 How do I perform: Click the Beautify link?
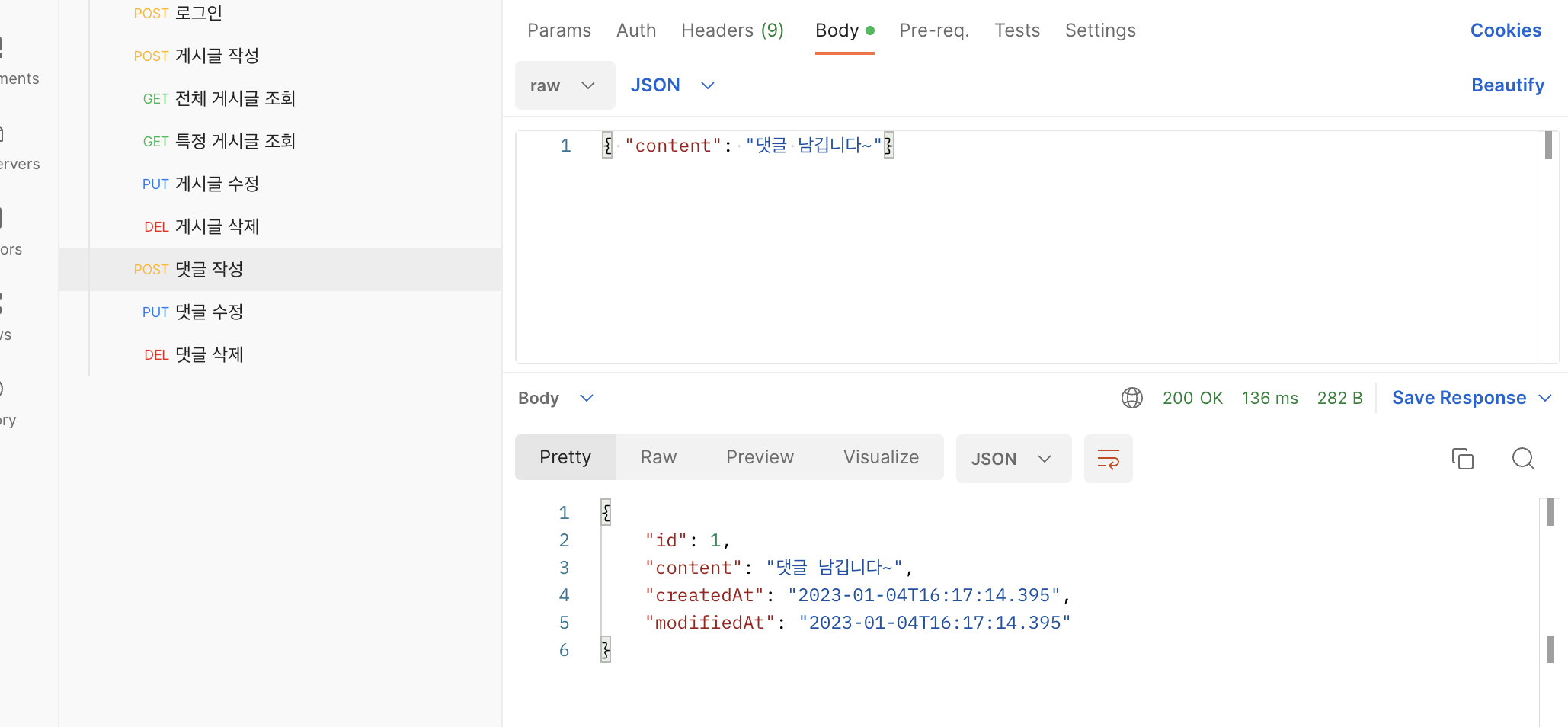(x=1507, y=85)
